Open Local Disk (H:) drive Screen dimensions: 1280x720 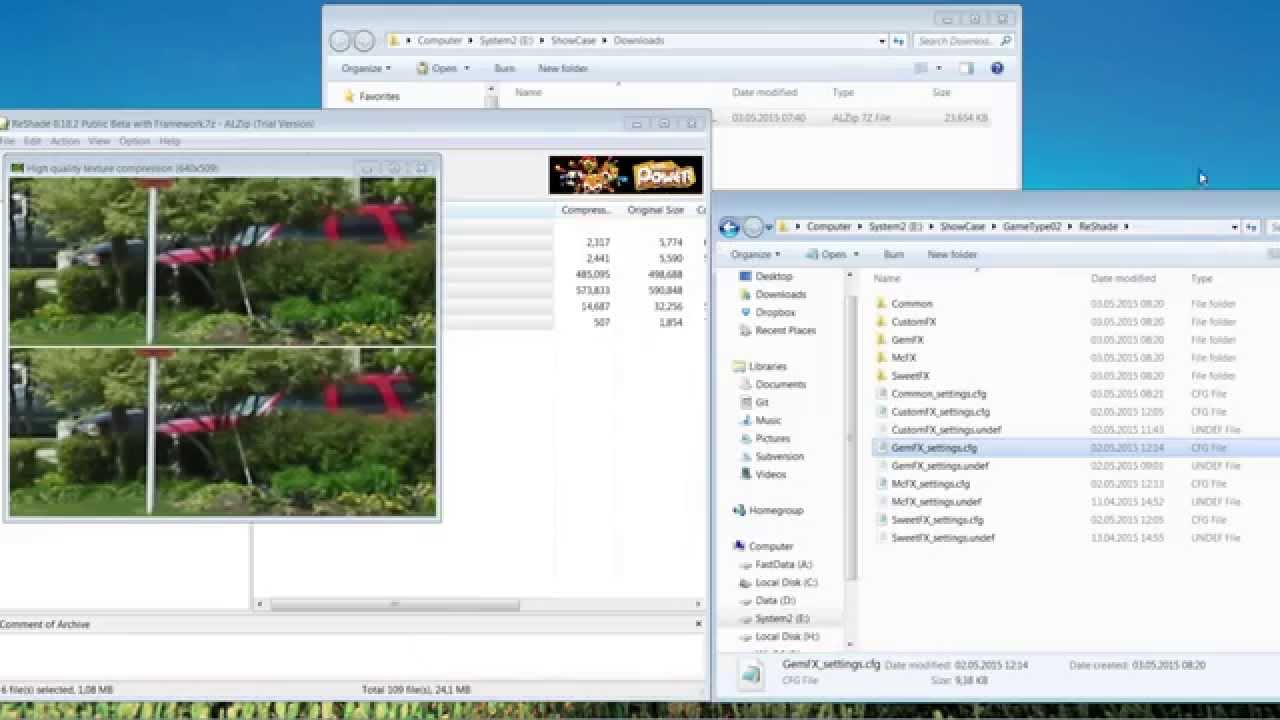[787, 636]
